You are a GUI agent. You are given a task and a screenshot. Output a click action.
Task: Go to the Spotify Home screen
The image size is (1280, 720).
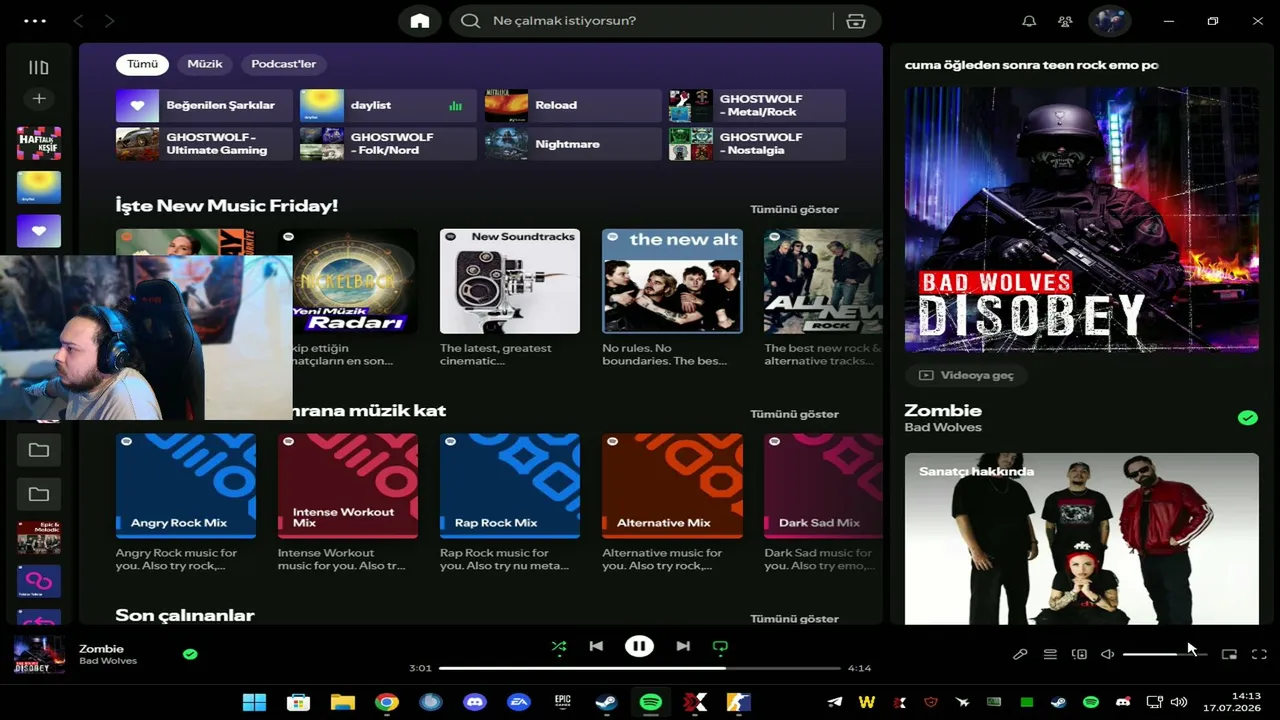420,21
